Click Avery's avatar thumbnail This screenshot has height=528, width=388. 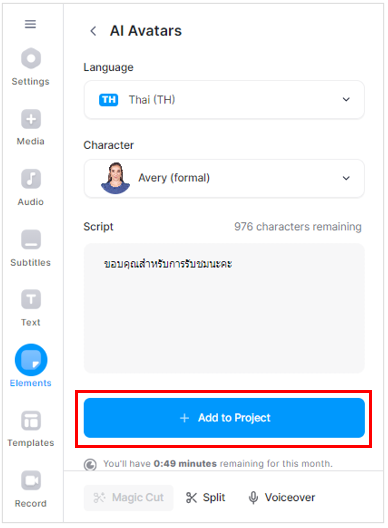(x=115, y=178)
